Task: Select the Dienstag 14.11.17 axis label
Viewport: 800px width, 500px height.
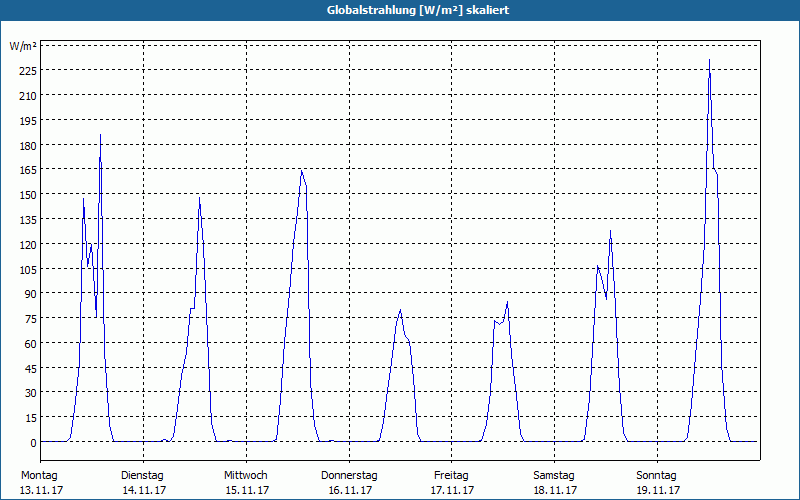Action: click(x=144, y=483)
